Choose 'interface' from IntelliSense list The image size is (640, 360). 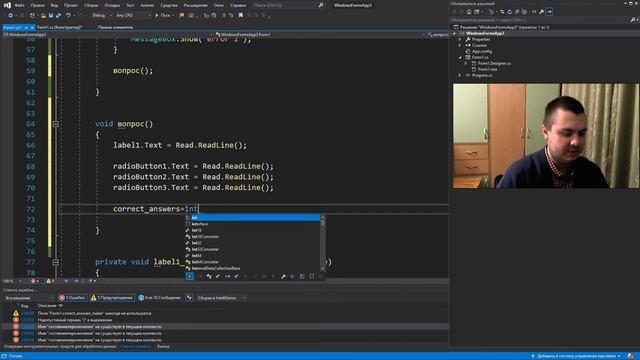[x=253, y=224]
